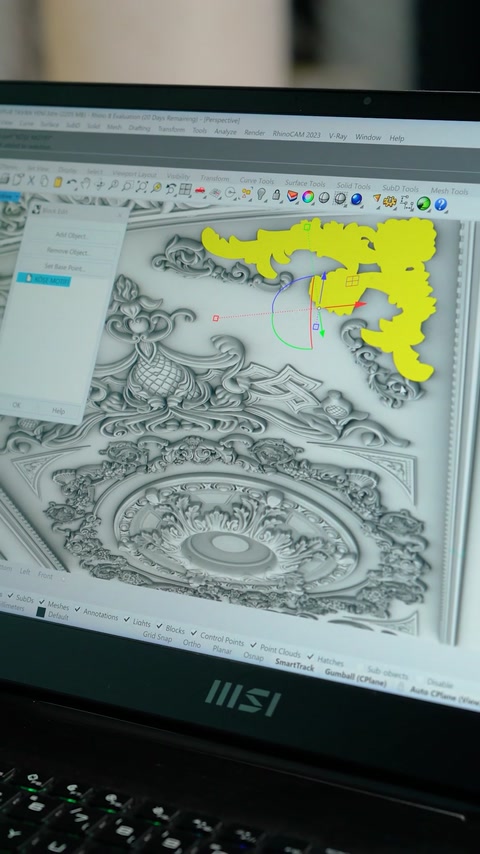Open the Analyze menu
This screenshot has width=480, height=854.
tap(225, 131)
